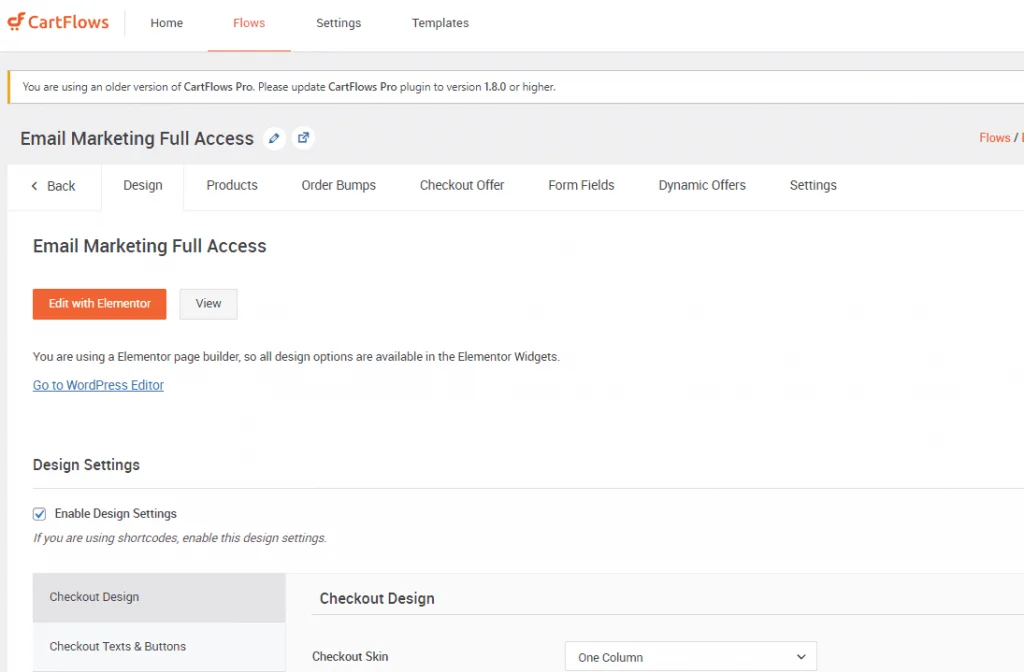The width and height of the screenshot is (1024, 672).
Task: Open the Flows menu
Action: pos(249,23)
